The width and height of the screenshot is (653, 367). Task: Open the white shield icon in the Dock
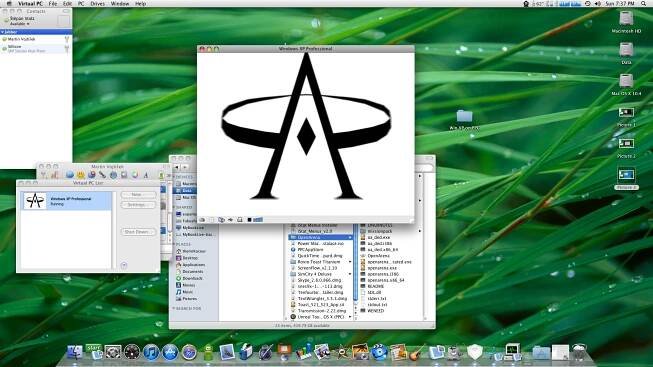(x=474, y=352)
